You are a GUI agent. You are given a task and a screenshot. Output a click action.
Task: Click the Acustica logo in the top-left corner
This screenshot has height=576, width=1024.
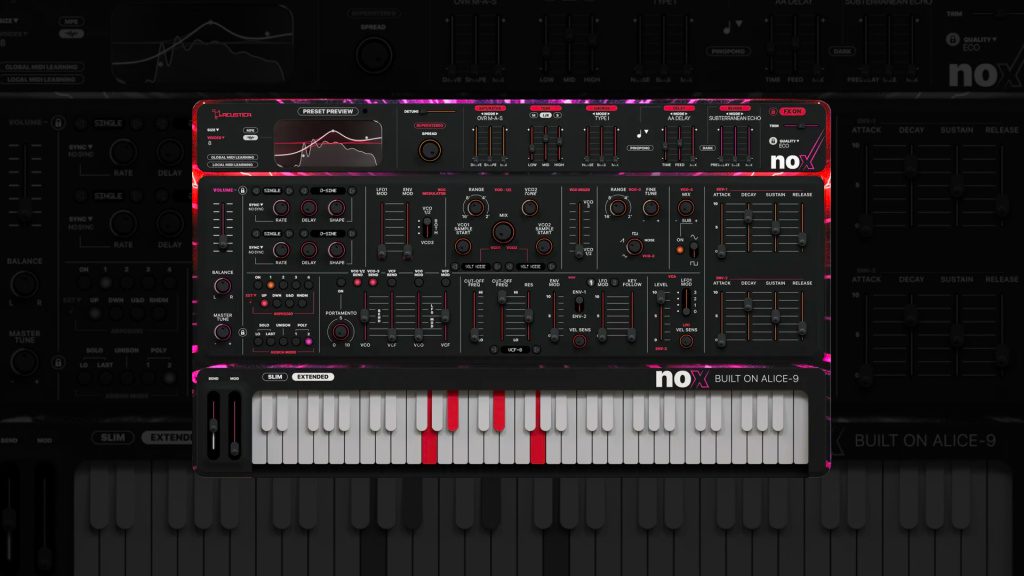point(232,114)
